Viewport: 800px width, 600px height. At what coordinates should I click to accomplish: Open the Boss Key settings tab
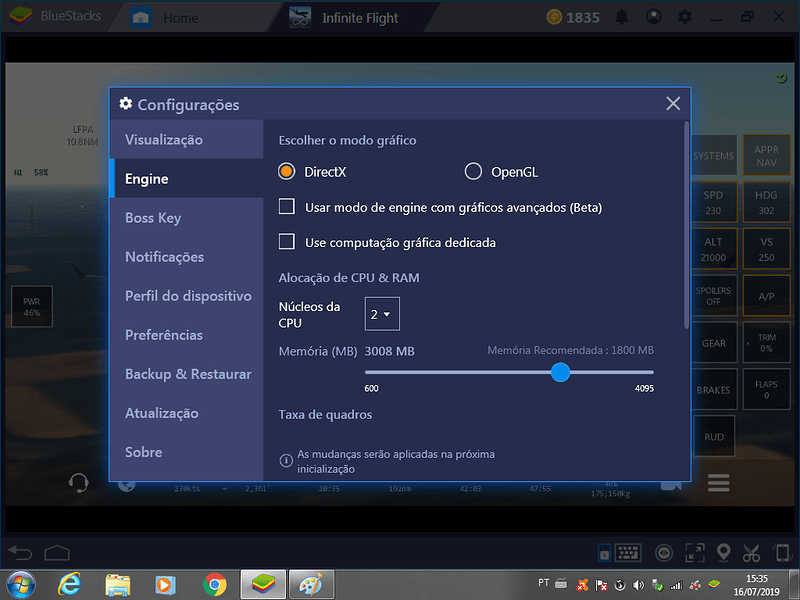click(x=186, y=218)
